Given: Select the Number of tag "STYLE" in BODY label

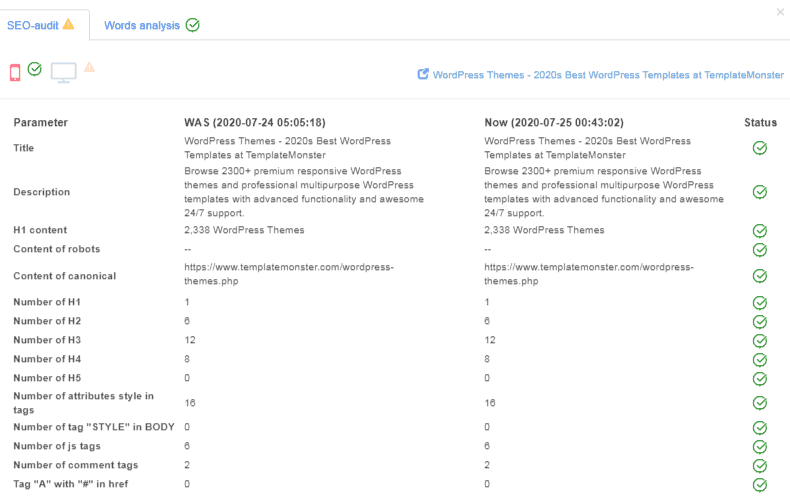Looking at the screenshot, I should point(94,427).
